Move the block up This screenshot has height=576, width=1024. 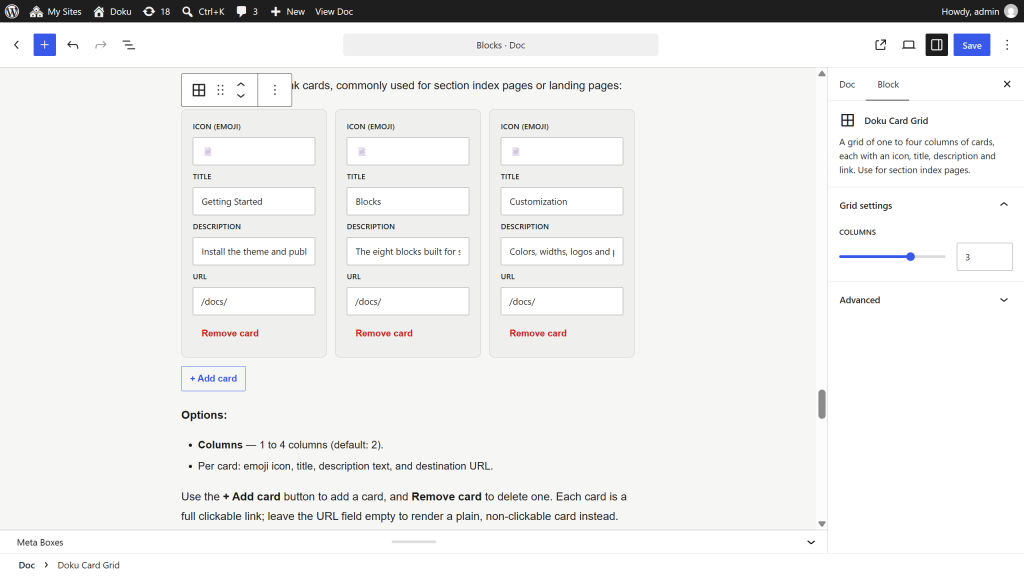241,84
